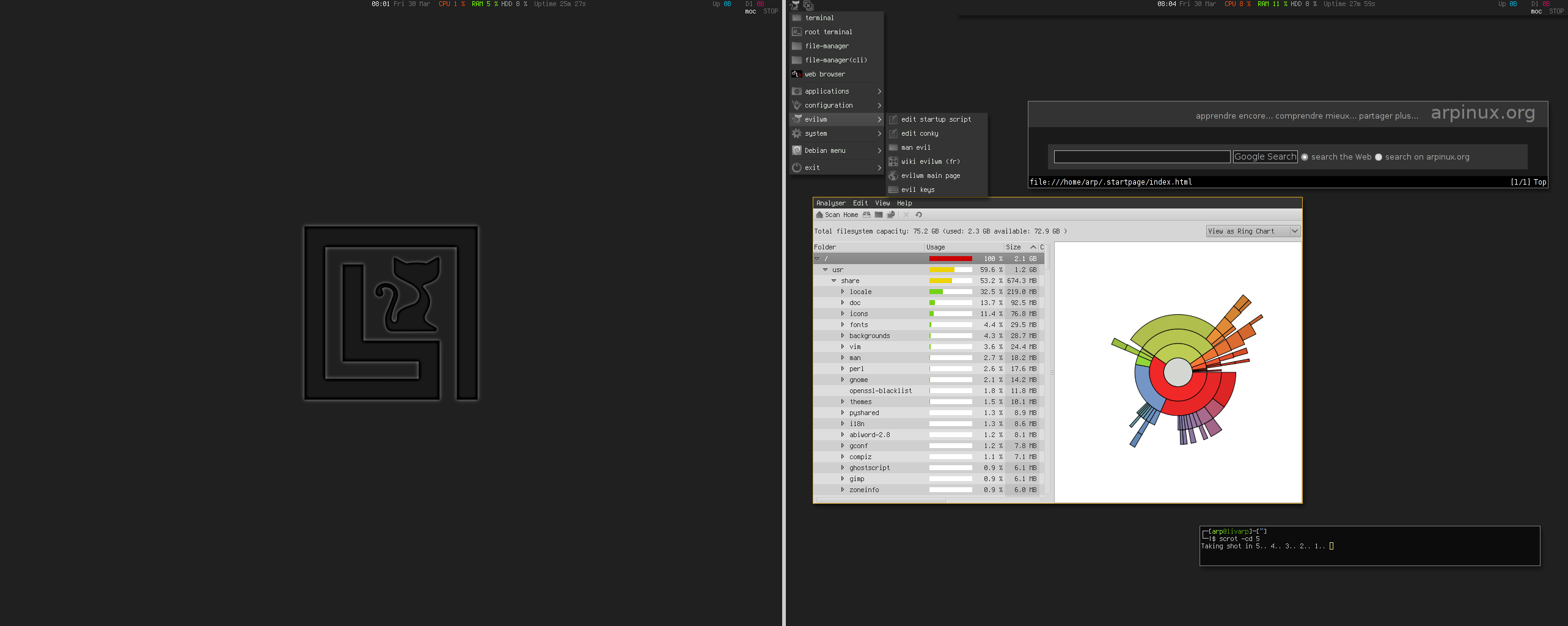The width and height of the screenshot is (1568, 626).
Task: Collapse the 'usr' folder tree node
Action: 826,270
